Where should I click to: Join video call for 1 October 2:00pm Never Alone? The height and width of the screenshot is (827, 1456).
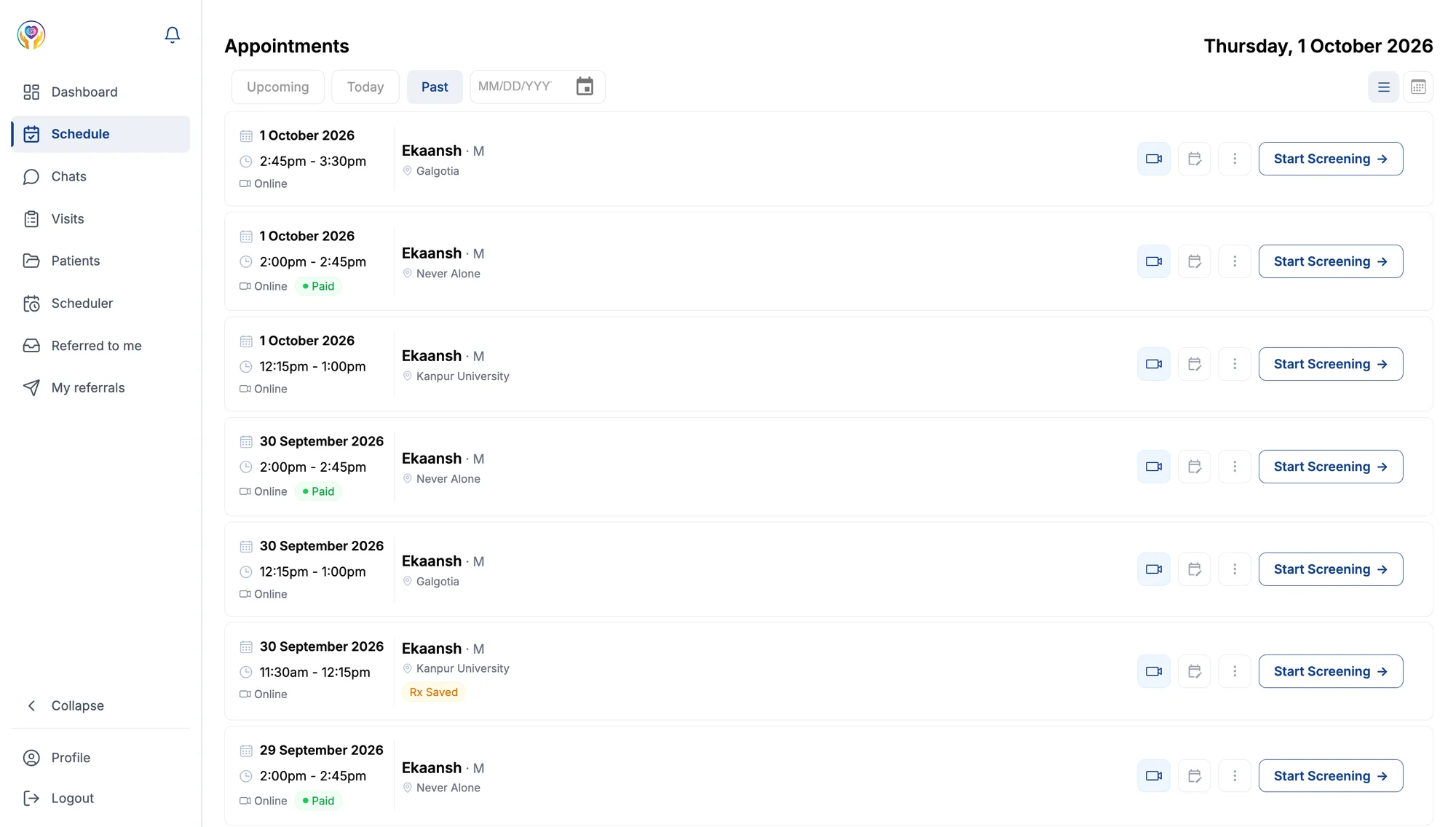[x=1154, y=261]
